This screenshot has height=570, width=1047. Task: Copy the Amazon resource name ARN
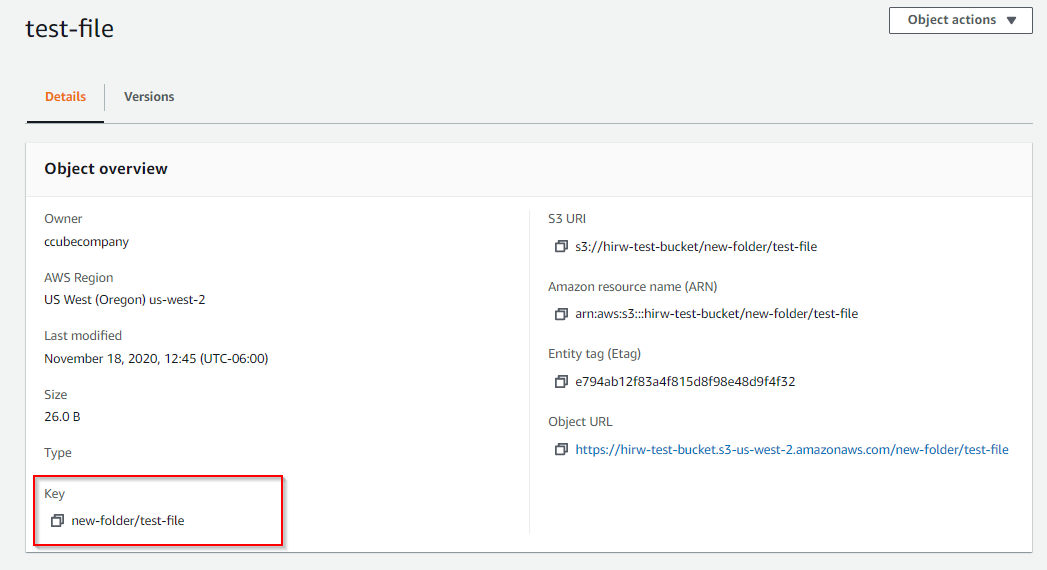click(x=561, y=314)
